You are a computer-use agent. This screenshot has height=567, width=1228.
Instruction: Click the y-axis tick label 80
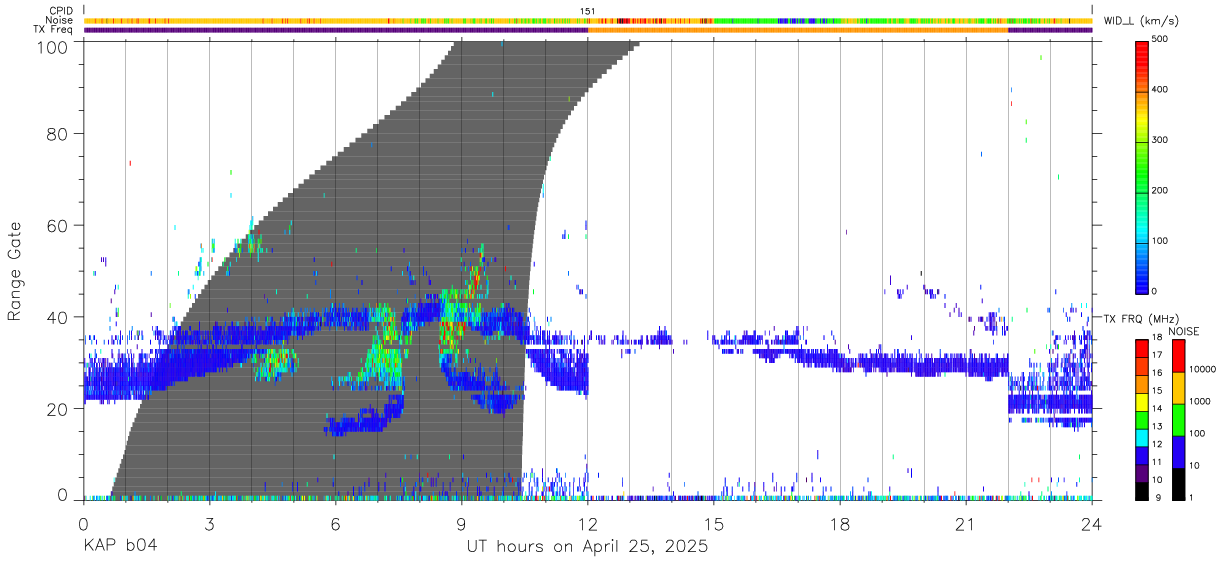pos(58,133)
